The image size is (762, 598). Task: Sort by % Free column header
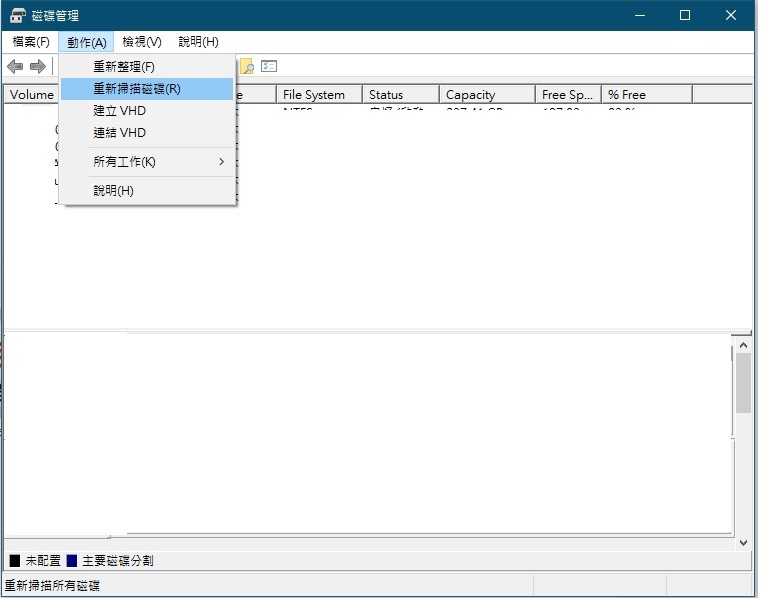(x=647, y=94)
